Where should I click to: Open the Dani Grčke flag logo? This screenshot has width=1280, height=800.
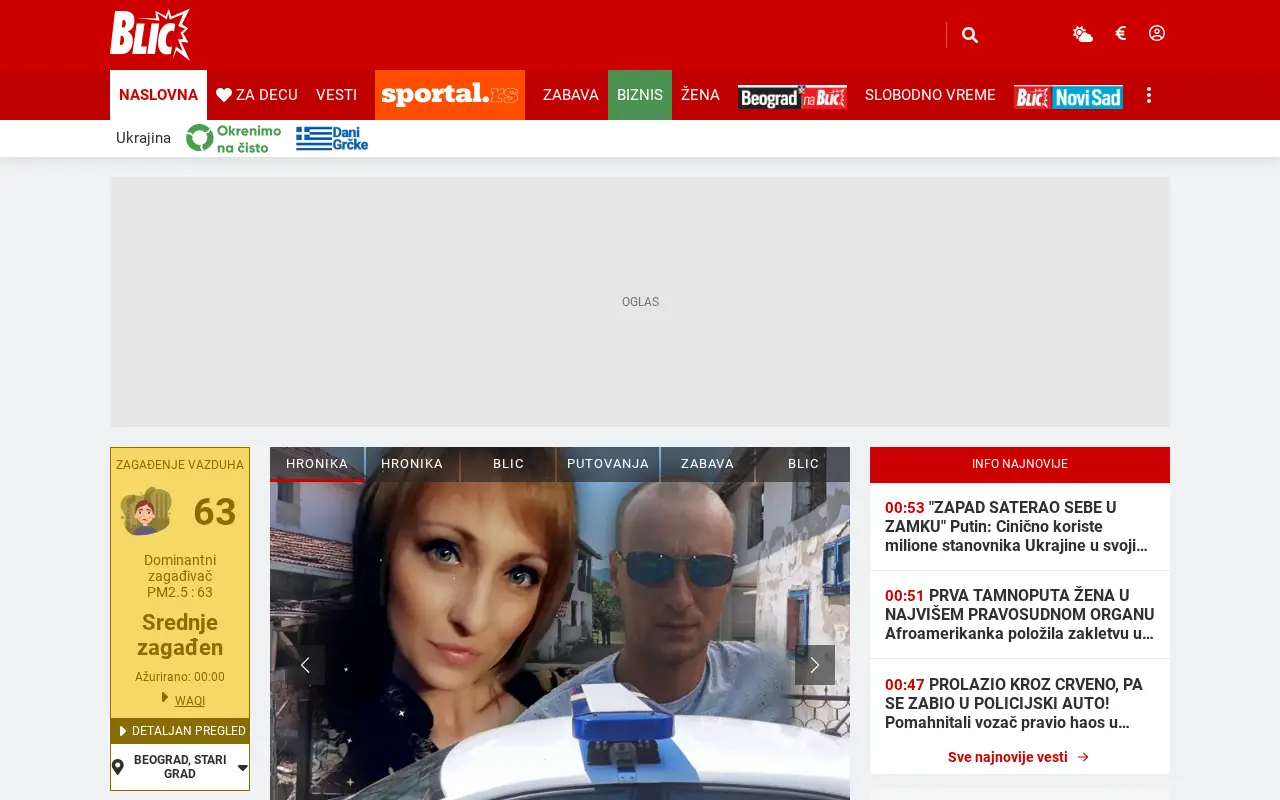coord(332,138)
